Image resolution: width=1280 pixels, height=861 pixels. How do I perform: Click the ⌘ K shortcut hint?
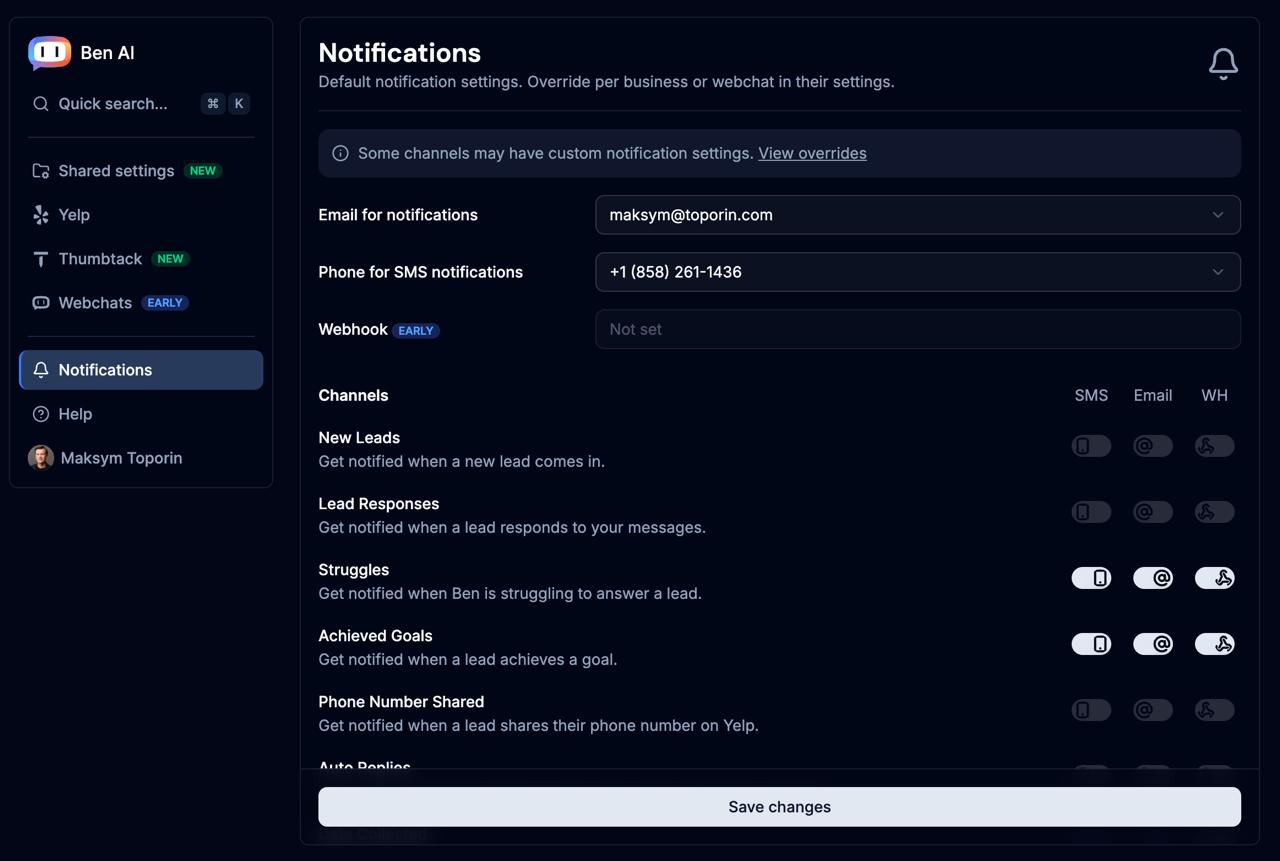point(226,104)
